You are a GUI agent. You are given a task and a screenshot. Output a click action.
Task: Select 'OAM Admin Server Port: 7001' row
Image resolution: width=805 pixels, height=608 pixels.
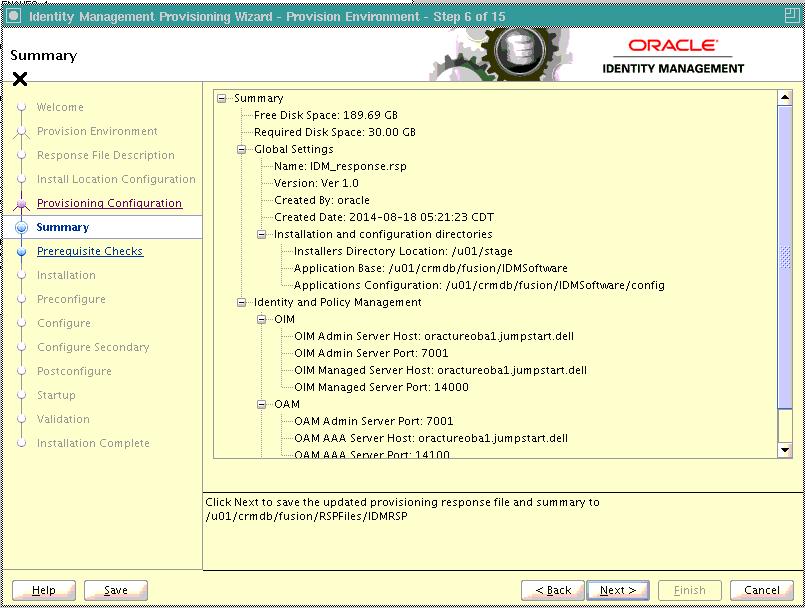tap(374, 421)
